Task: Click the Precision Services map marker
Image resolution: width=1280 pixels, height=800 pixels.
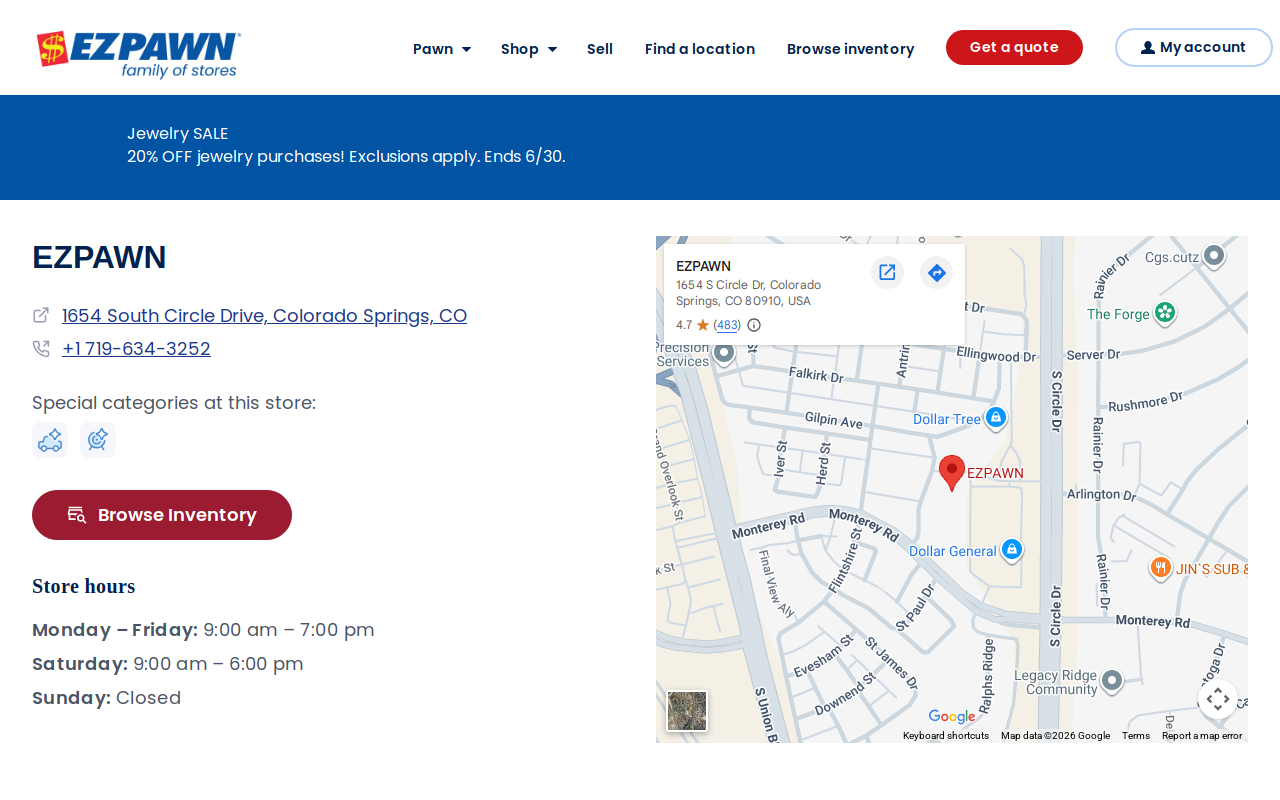Action: [724, 353]
